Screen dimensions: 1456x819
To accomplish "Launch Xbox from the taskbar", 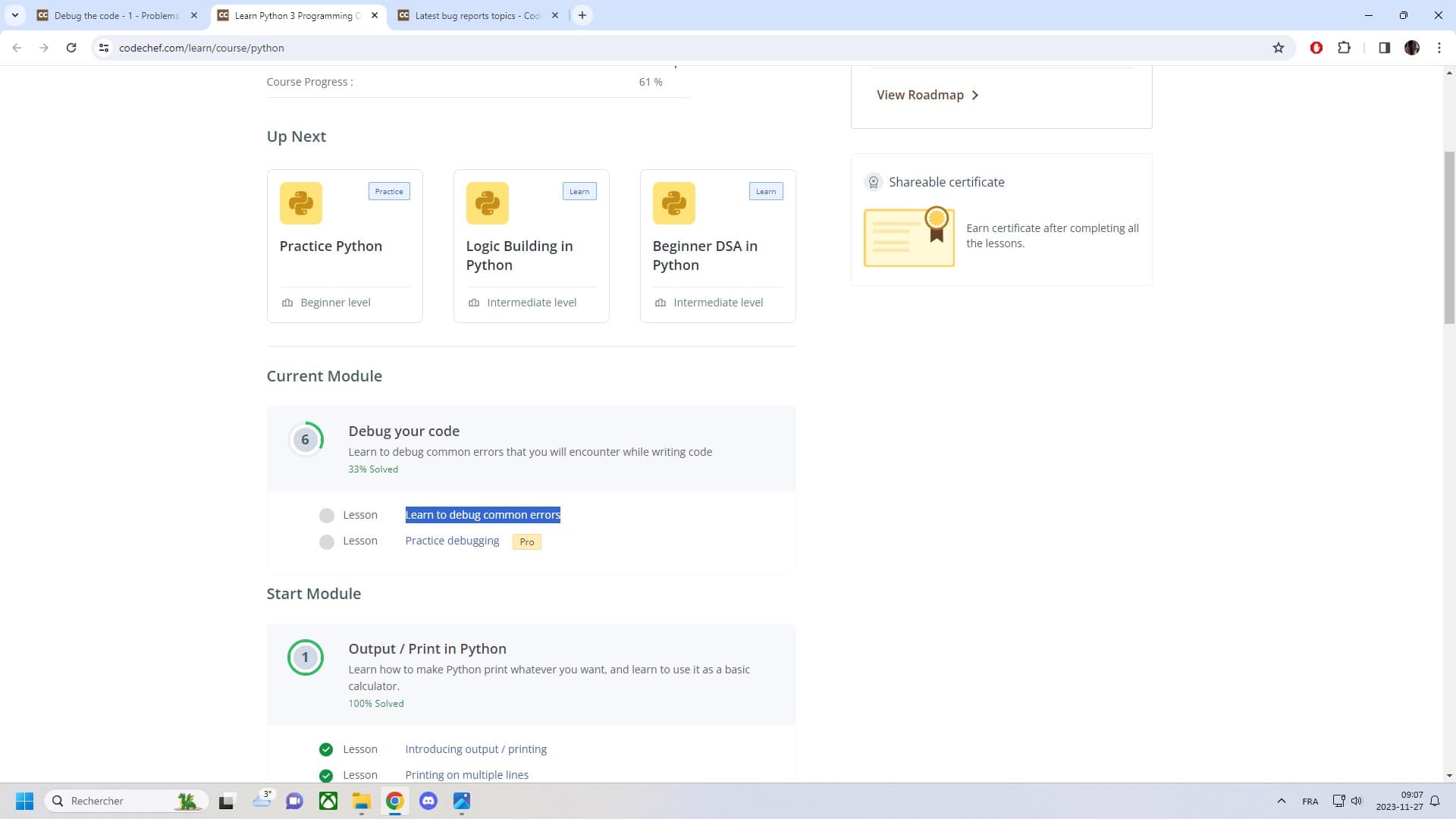I will tap(328, 800).
